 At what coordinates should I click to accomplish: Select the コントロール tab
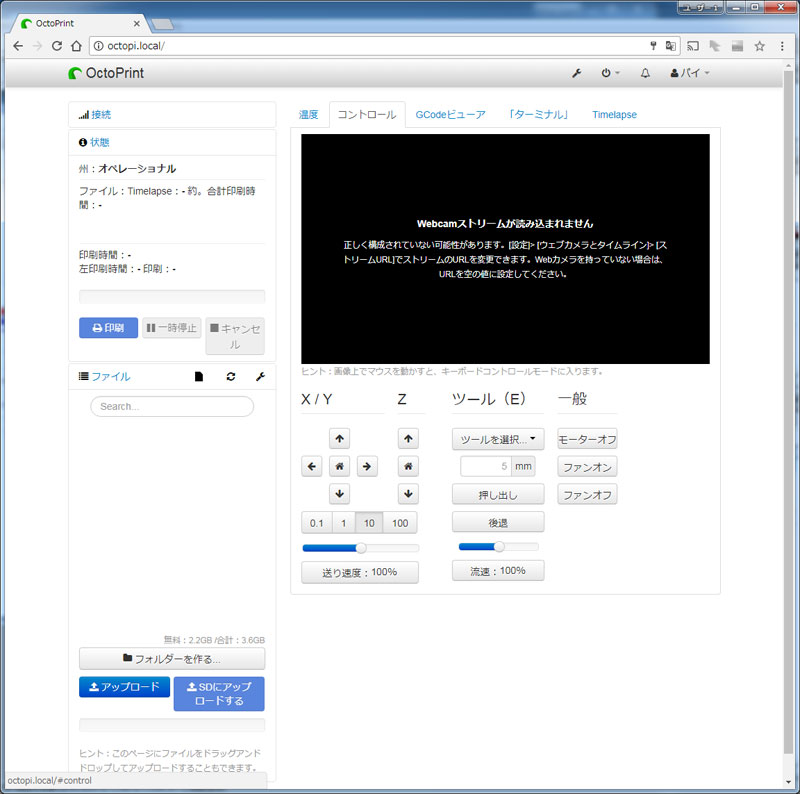click(x=367, y=115)
